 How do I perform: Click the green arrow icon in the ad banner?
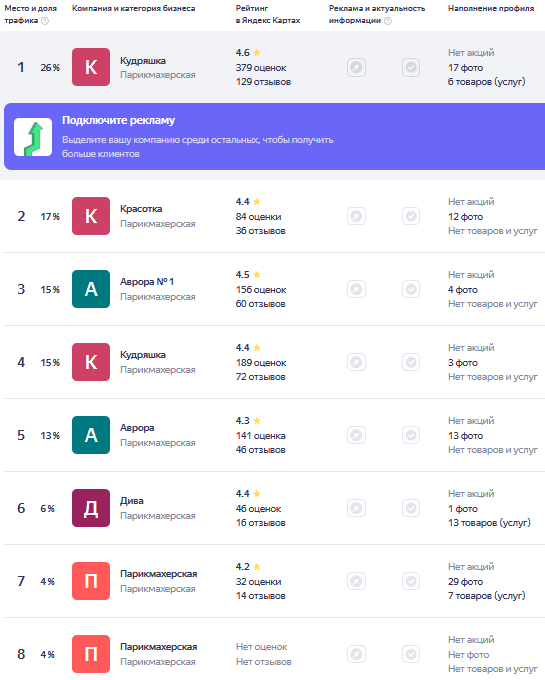point(33,137)
